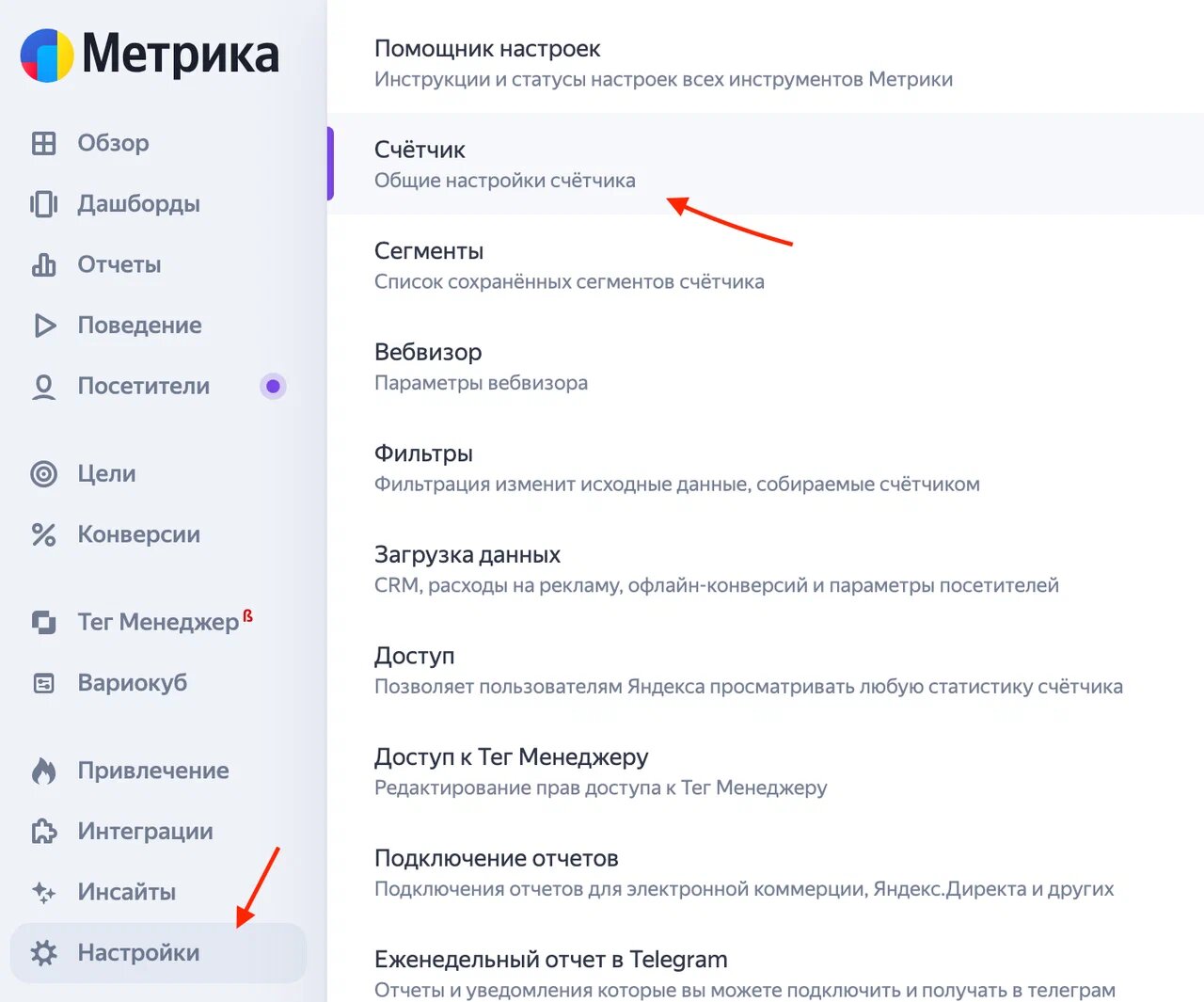Open the Конверсии percent icon
Screen dimensions: 1204x1002
tap(43, 534)
